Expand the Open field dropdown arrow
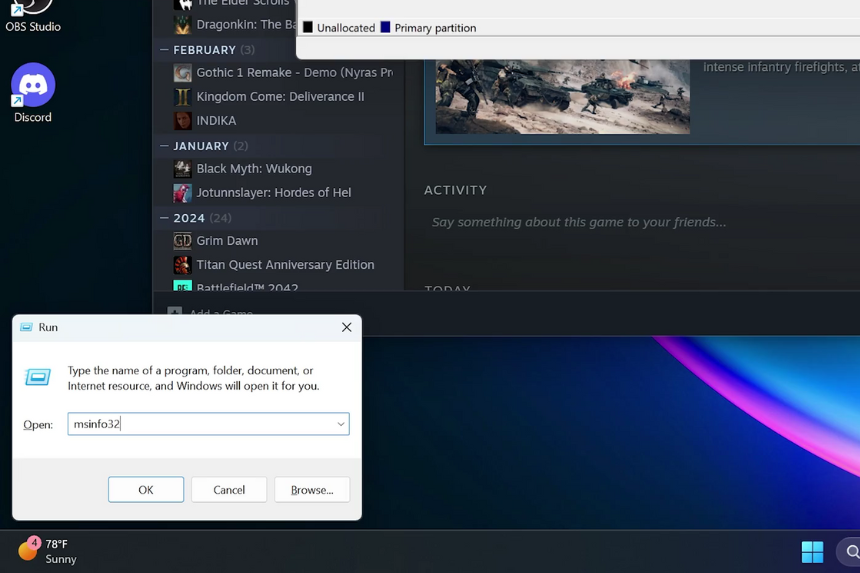The image size is (860, 573). [340, 424]
